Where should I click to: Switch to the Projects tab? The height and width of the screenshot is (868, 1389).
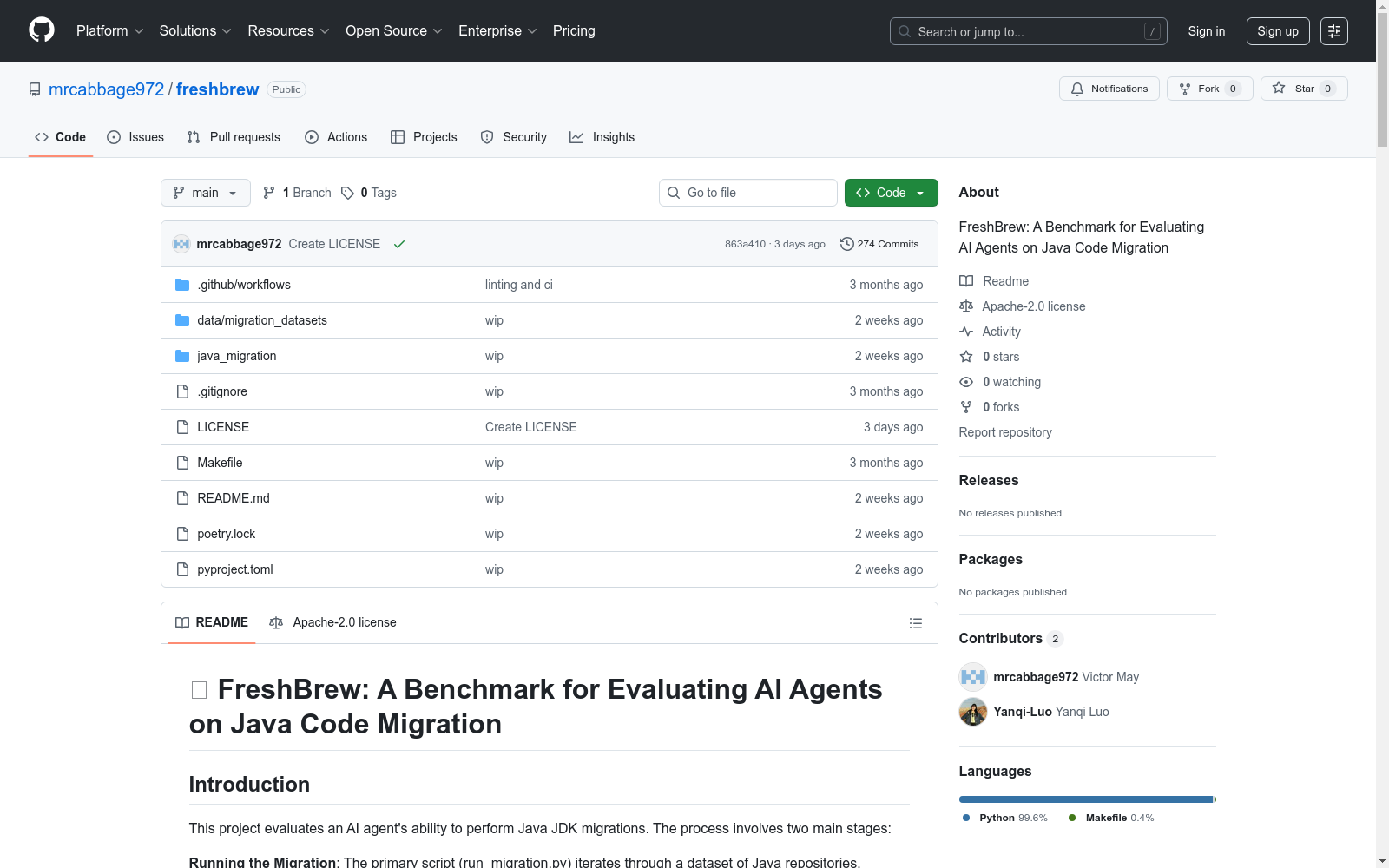click(x=424, y=137)
